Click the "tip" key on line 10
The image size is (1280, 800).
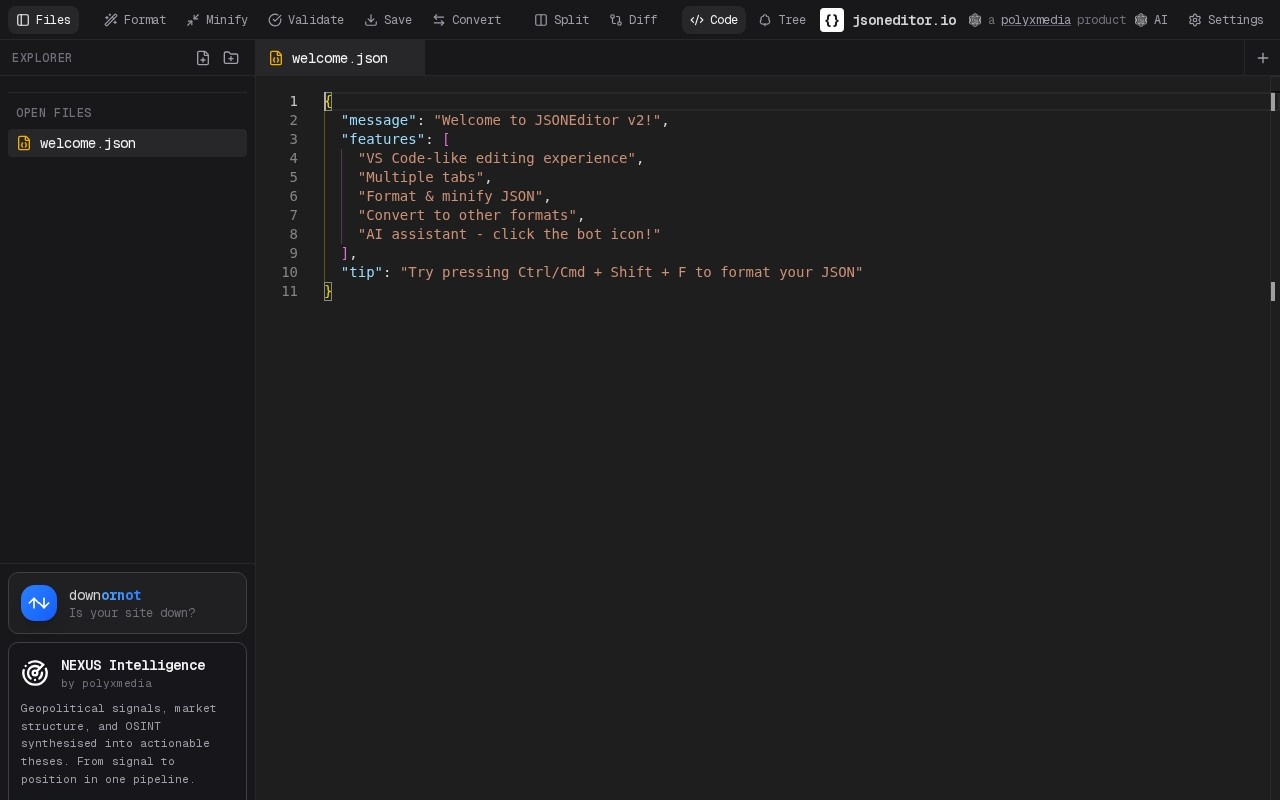[362, 272]
